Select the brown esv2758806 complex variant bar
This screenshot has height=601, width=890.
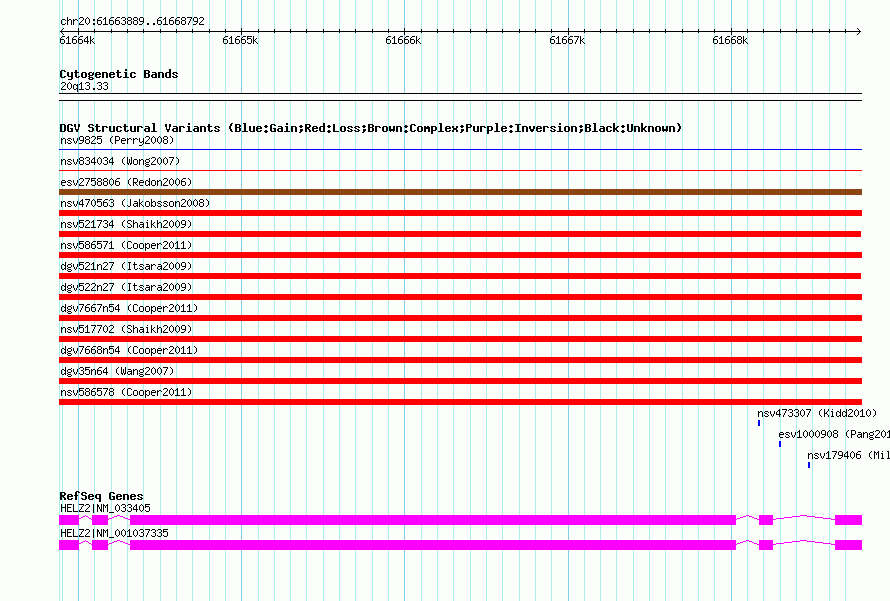coord(460,192)
